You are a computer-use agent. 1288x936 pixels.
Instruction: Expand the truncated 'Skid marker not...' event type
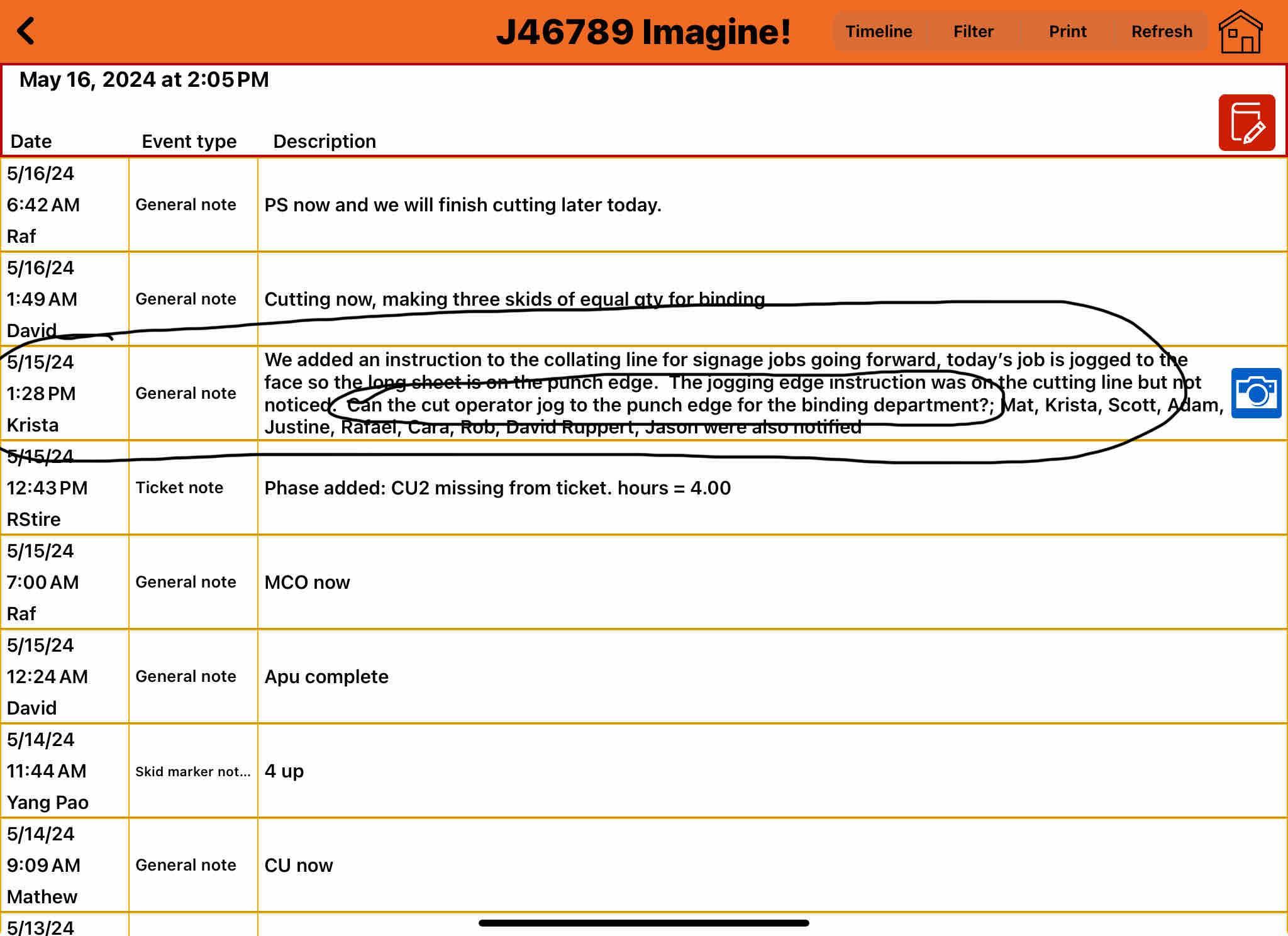click(192, 771)
